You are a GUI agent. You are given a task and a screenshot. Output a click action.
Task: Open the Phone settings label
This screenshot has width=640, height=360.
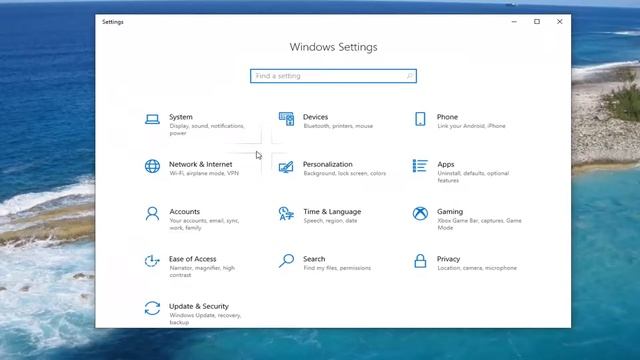[447, 117]
